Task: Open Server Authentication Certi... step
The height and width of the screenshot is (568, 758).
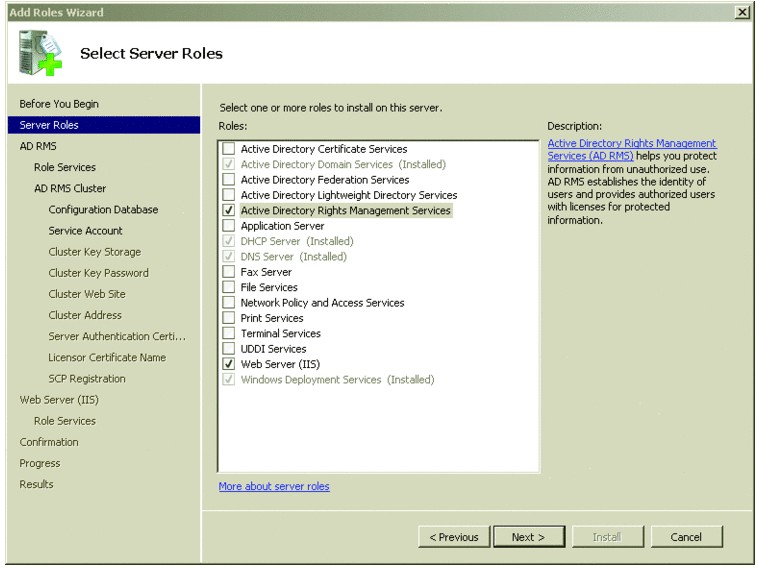Action: pos(117,336)
